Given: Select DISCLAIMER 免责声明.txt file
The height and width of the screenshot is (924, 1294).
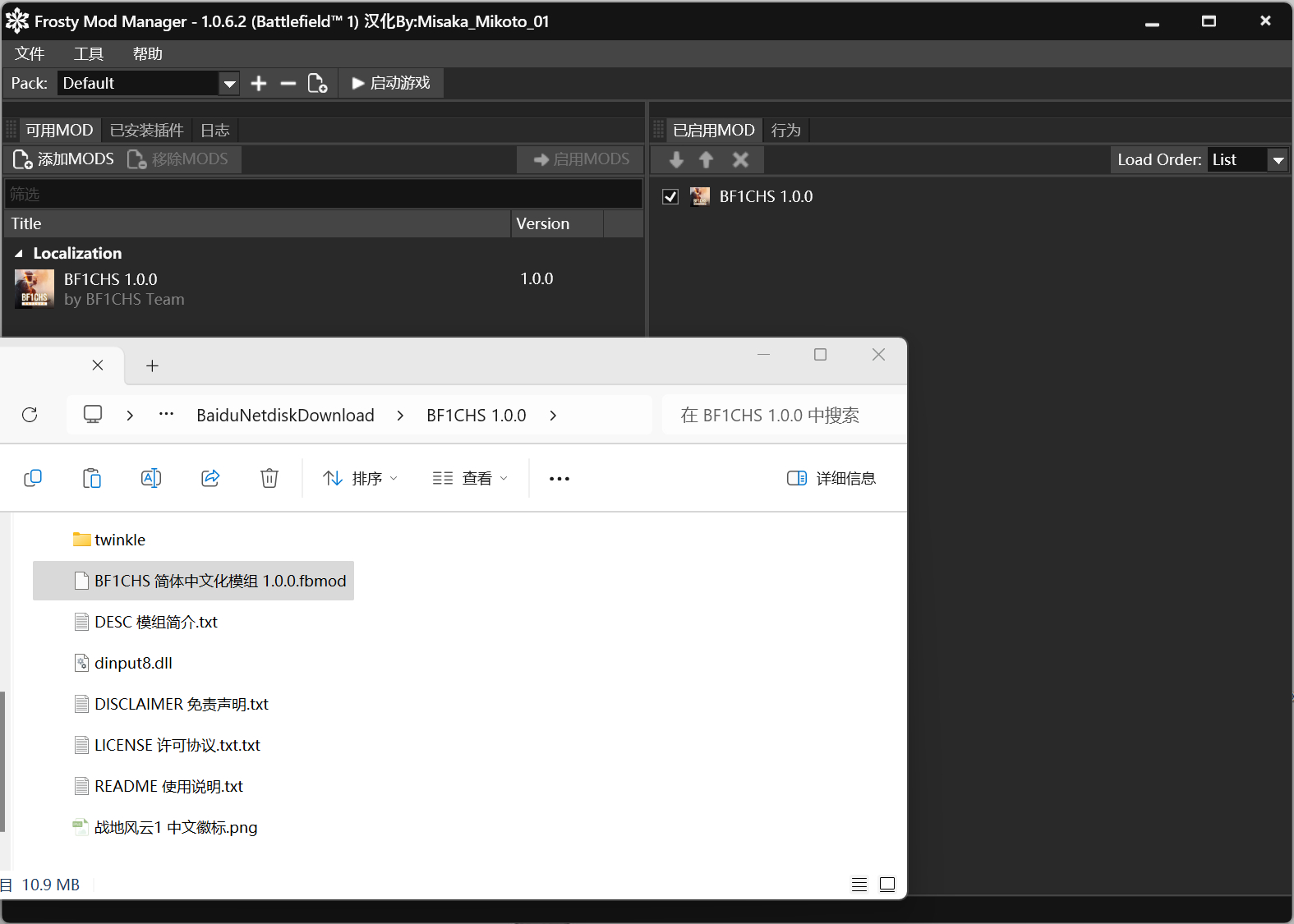Looking at the screenshot, I should [x=171, y=704].
